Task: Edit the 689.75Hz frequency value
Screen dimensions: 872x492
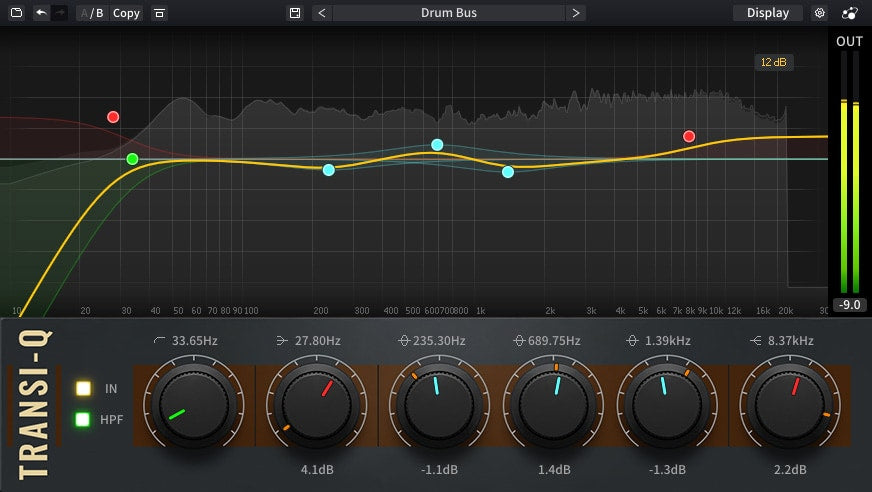Action: 554,340
